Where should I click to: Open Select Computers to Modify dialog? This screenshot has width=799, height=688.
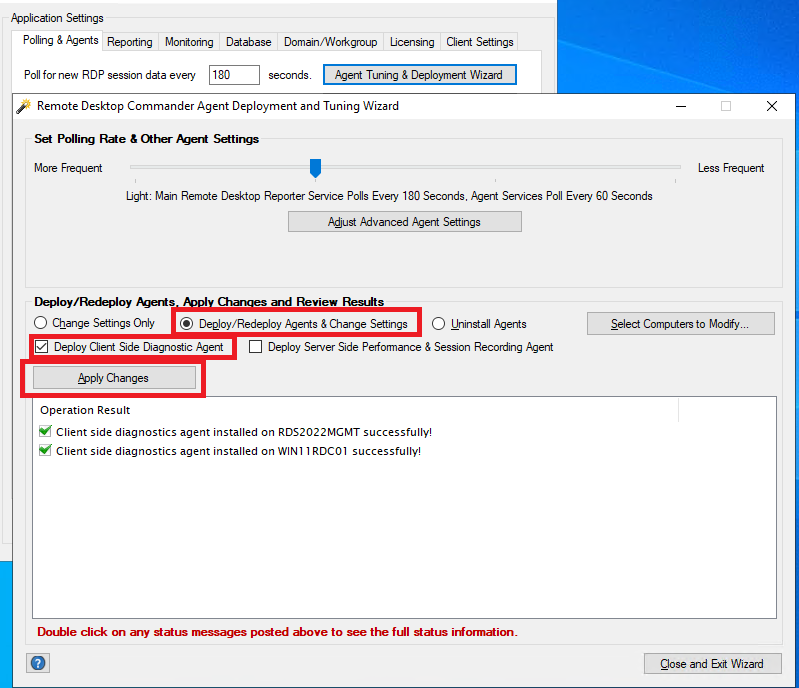(x=679, y=324)
